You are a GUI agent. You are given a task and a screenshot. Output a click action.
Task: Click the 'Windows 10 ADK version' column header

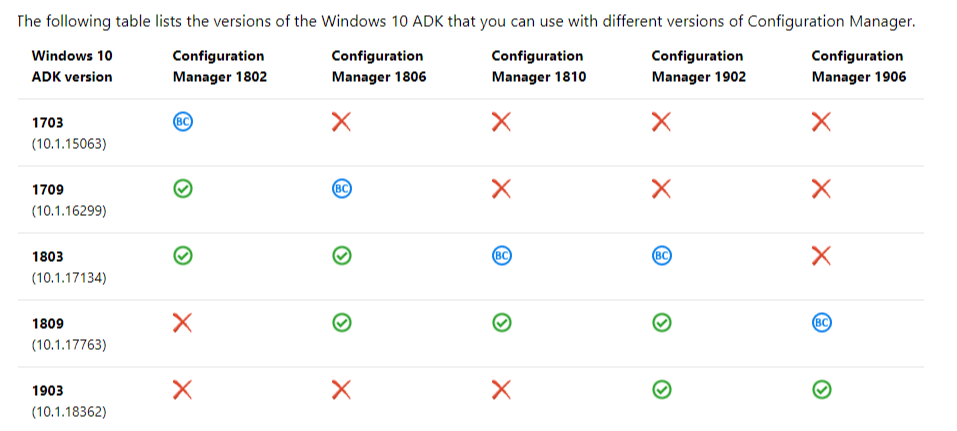coord(72,66)
